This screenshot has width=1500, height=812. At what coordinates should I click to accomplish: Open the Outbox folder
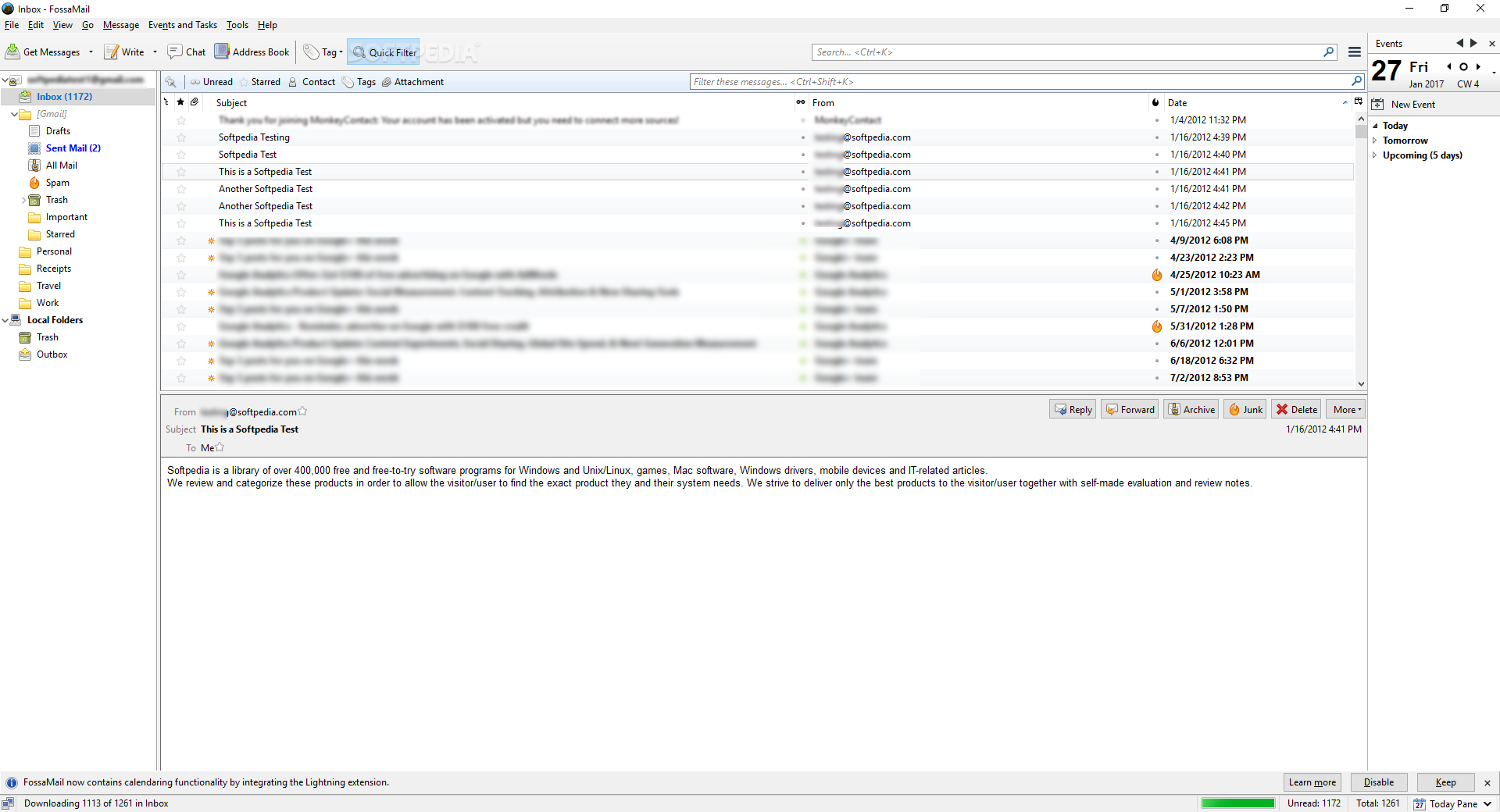coord(52,354)
